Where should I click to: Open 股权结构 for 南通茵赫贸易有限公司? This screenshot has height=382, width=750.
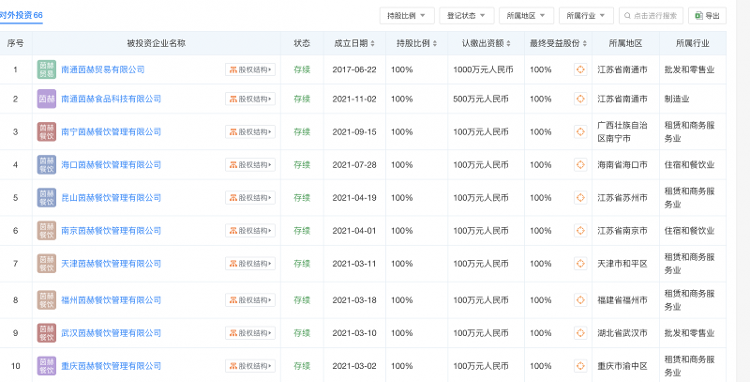tap(250, 70)
